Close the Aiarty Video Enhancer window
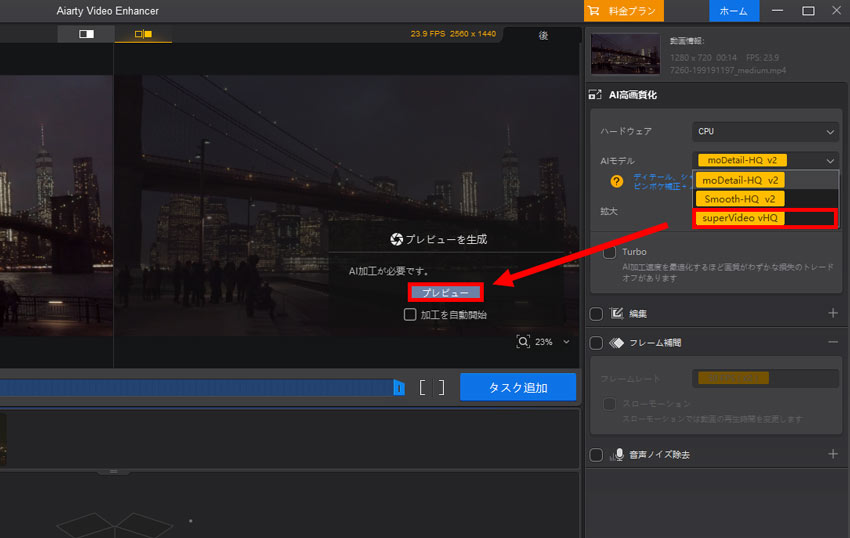 (x=836, y=10)
